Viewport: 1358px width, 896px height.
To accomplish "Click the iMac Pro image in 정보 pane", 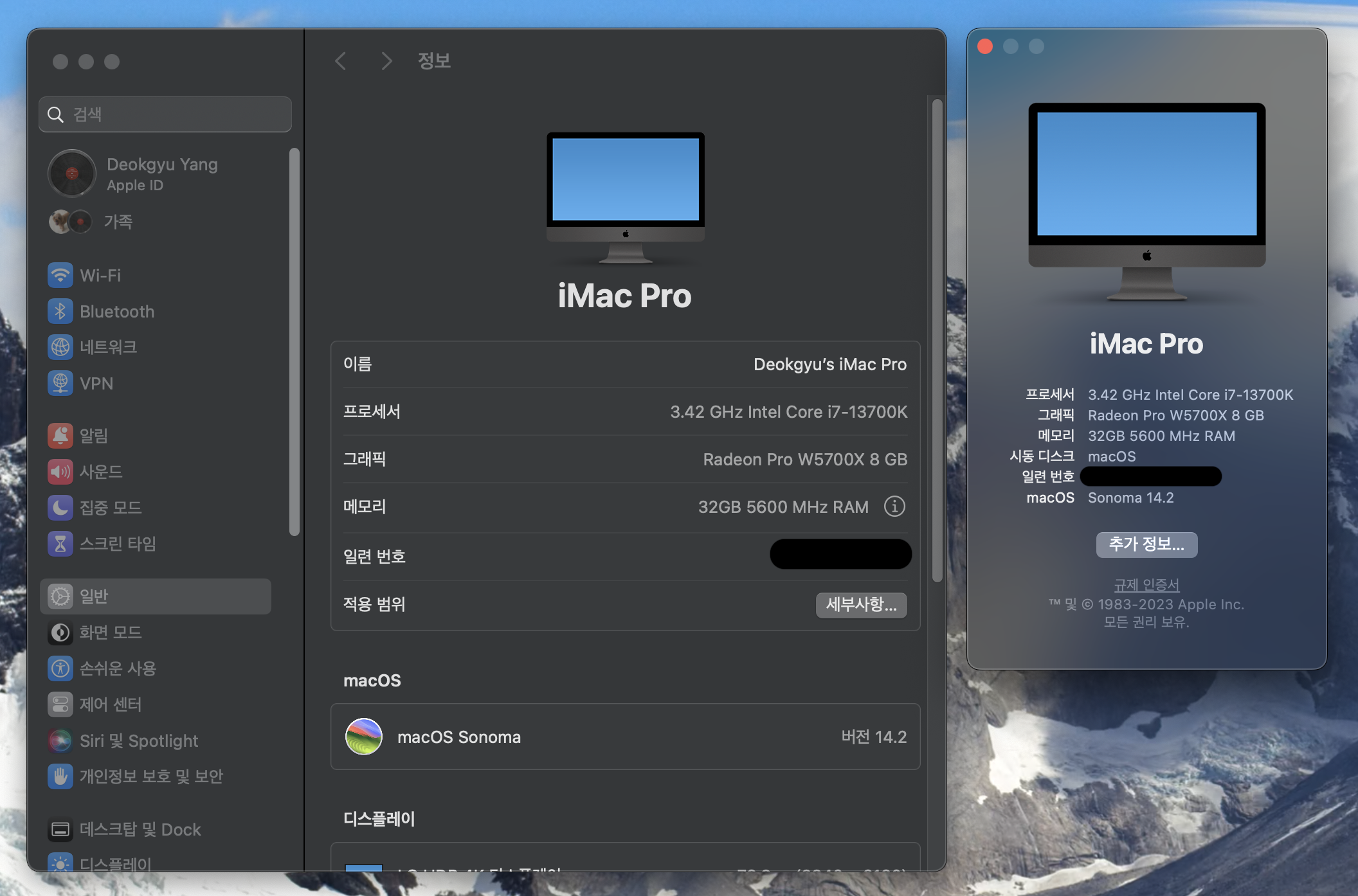I will [x=626, y=198].
